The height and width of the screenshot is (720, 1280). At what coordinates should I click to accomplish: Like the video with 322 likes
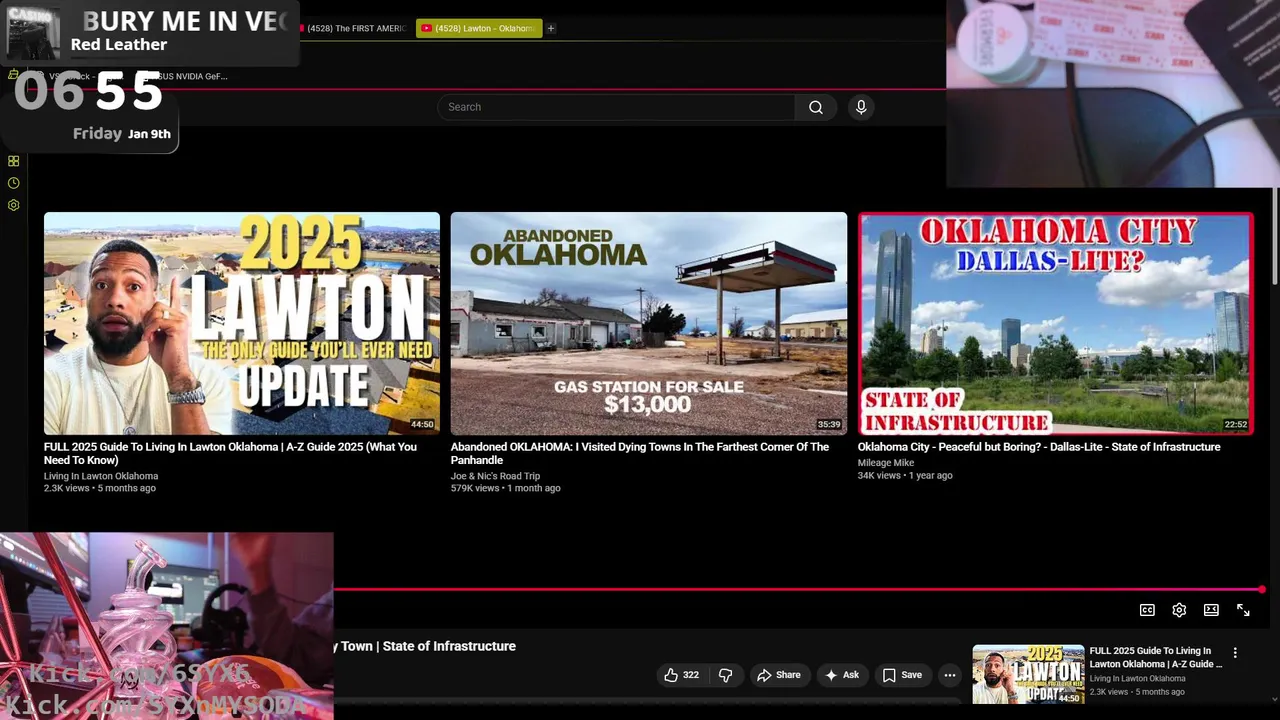click(681, 675)
